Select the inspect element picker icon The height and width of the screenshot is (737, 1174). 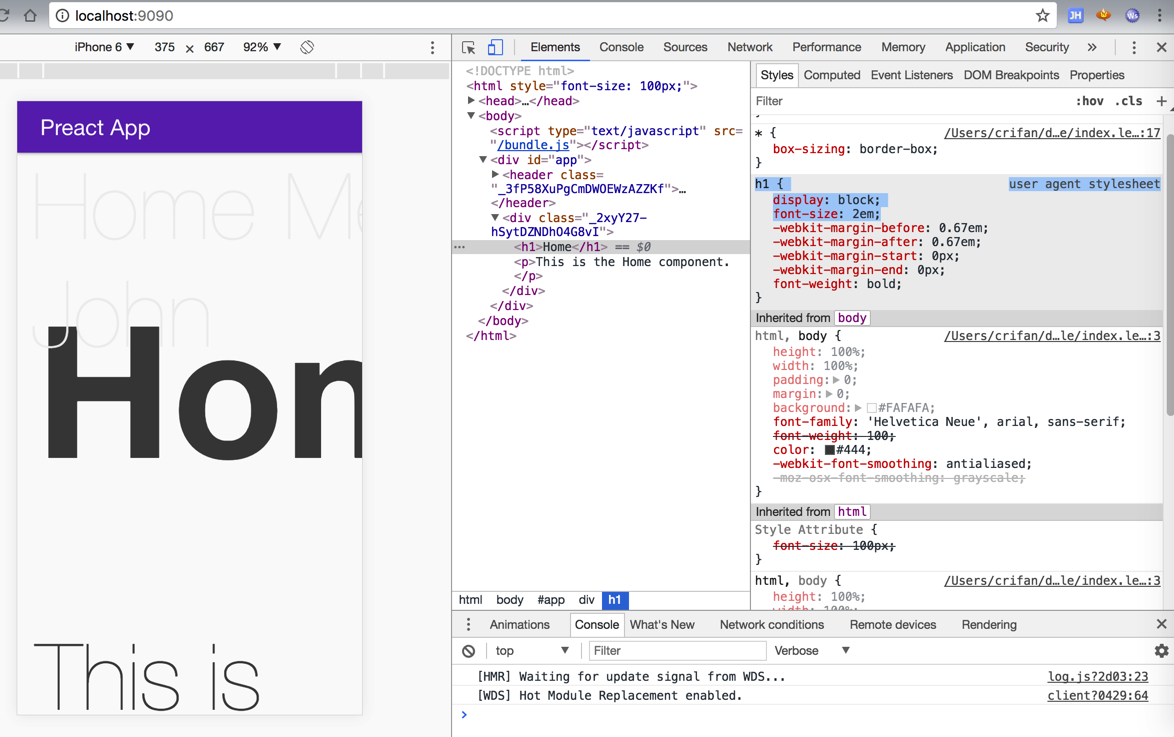(469, 47)
